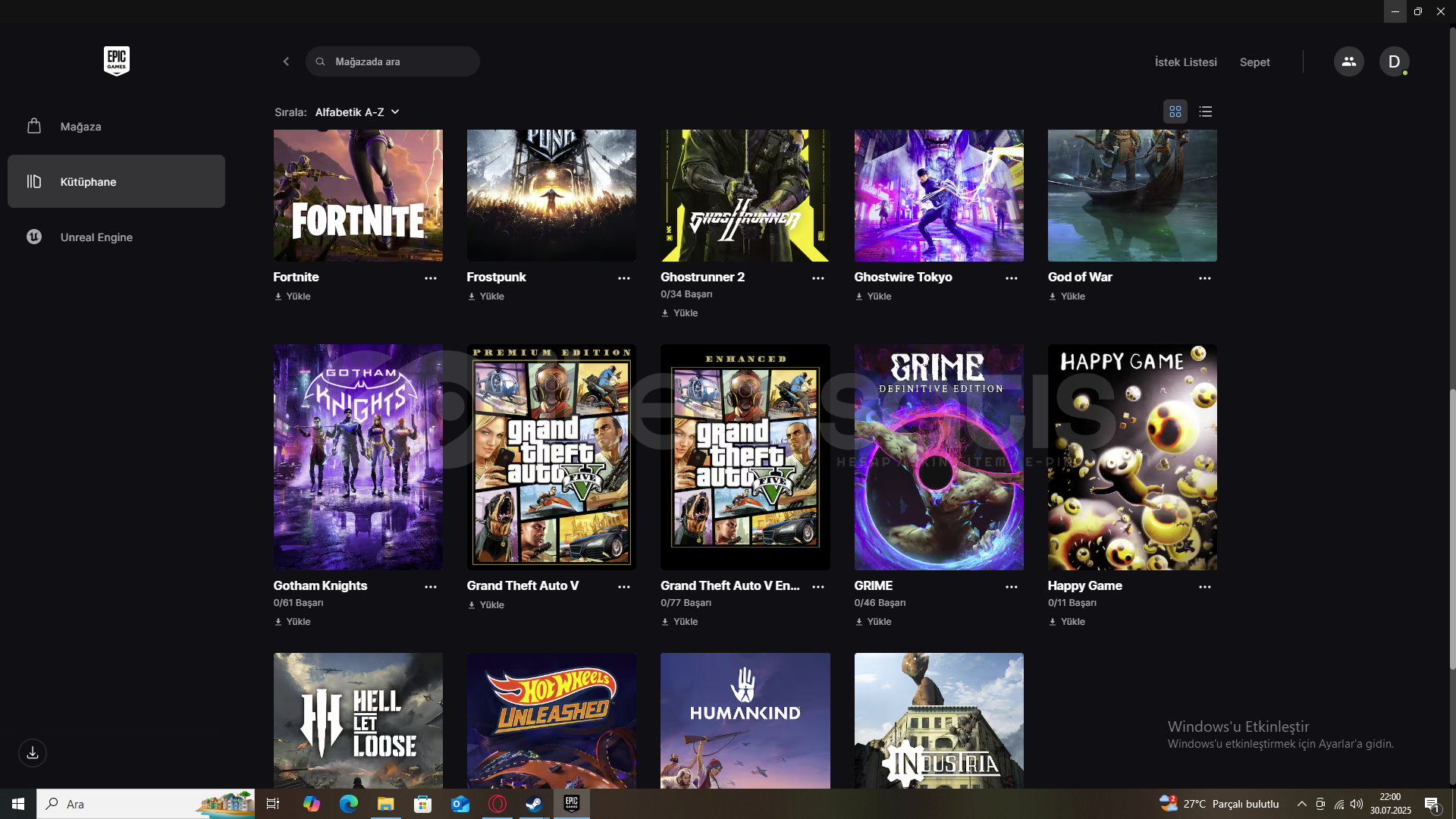Open the Fortnite cover thumbnail
Screen dimensions: 1456x819
358,196
